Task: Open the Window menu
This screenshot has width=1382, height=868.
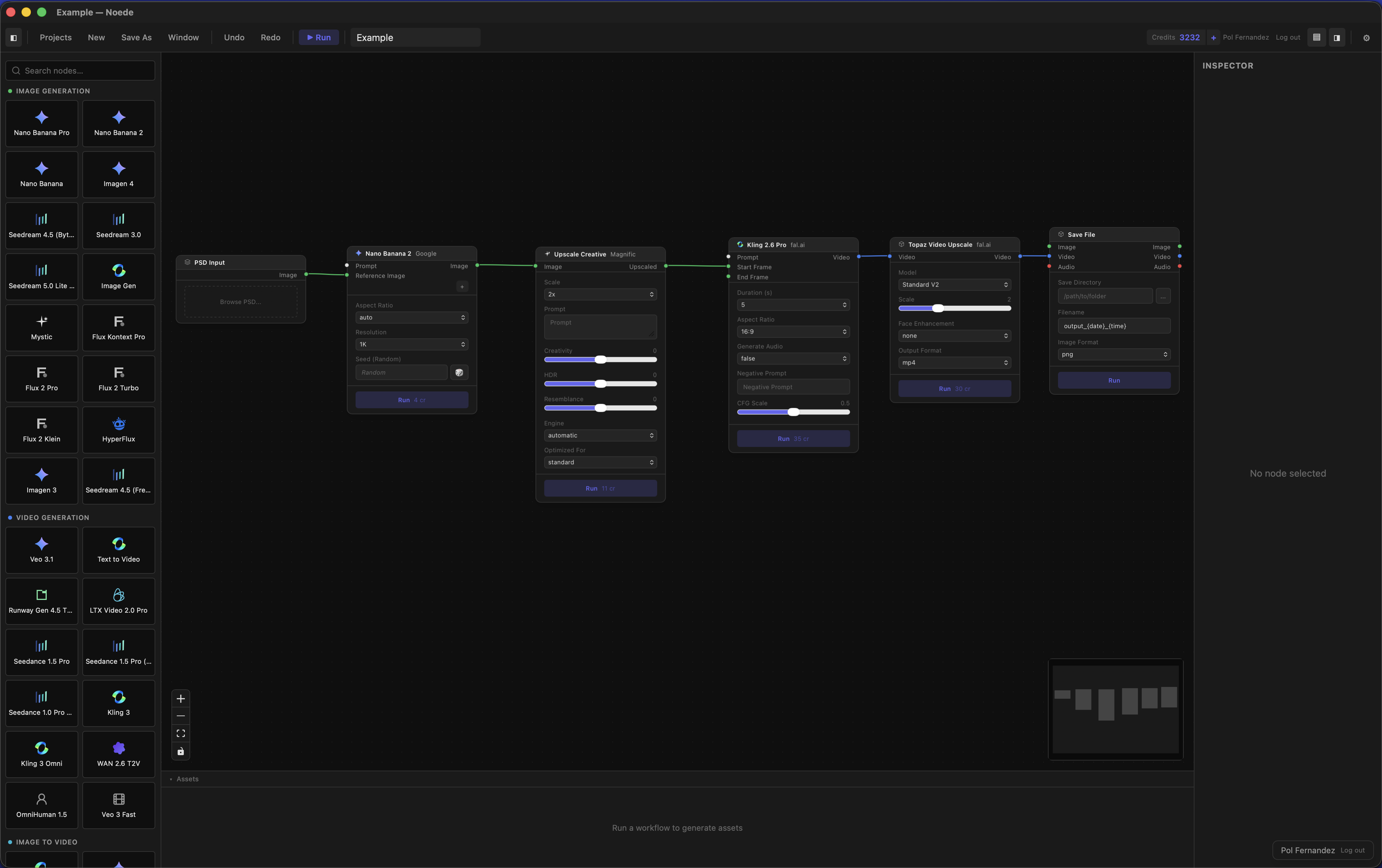Action: pyautogui.click(x=183, y=37)
